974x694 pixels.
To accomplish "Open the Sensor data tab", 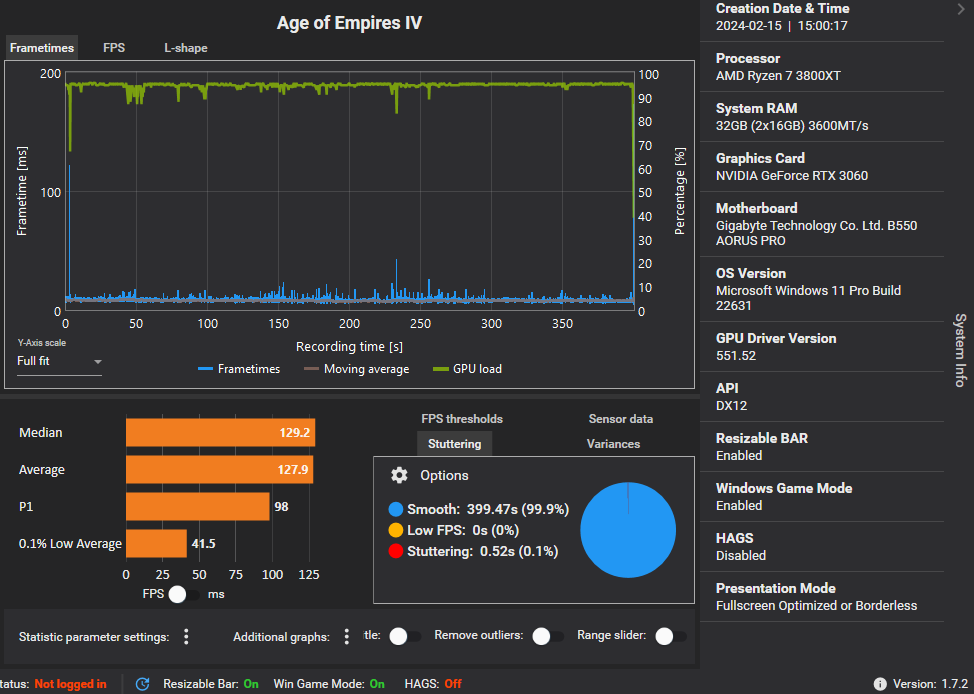I will pos(621,419).
